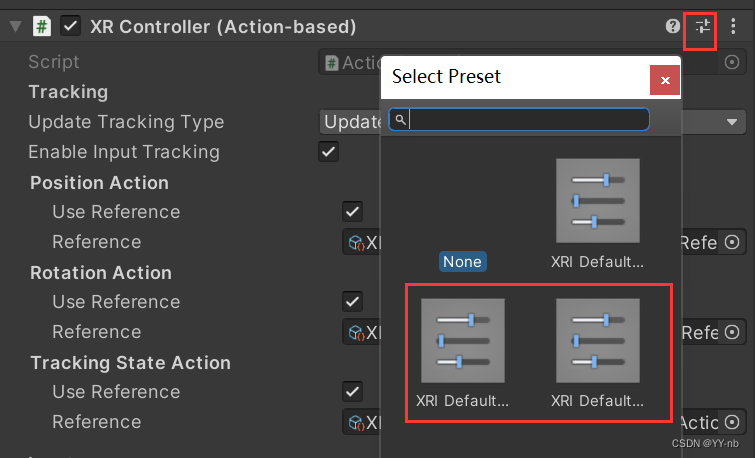The image size is (755, 458).
Task: Open Position Action reference object picker
Action: coord(732,242)
